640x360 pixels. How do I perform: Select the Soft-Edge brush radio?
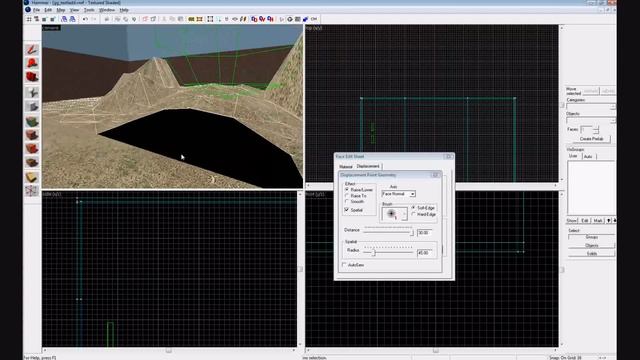coord(413,208)
